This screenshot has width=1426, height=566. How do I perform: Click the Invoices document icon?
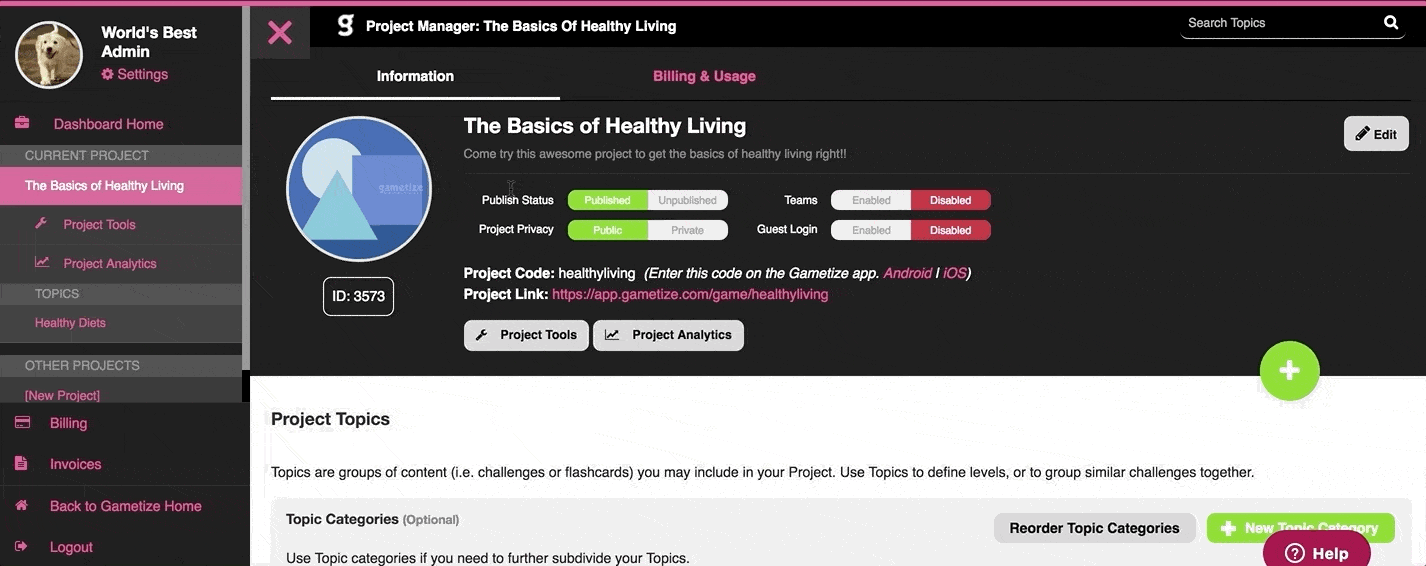[21, 464]
